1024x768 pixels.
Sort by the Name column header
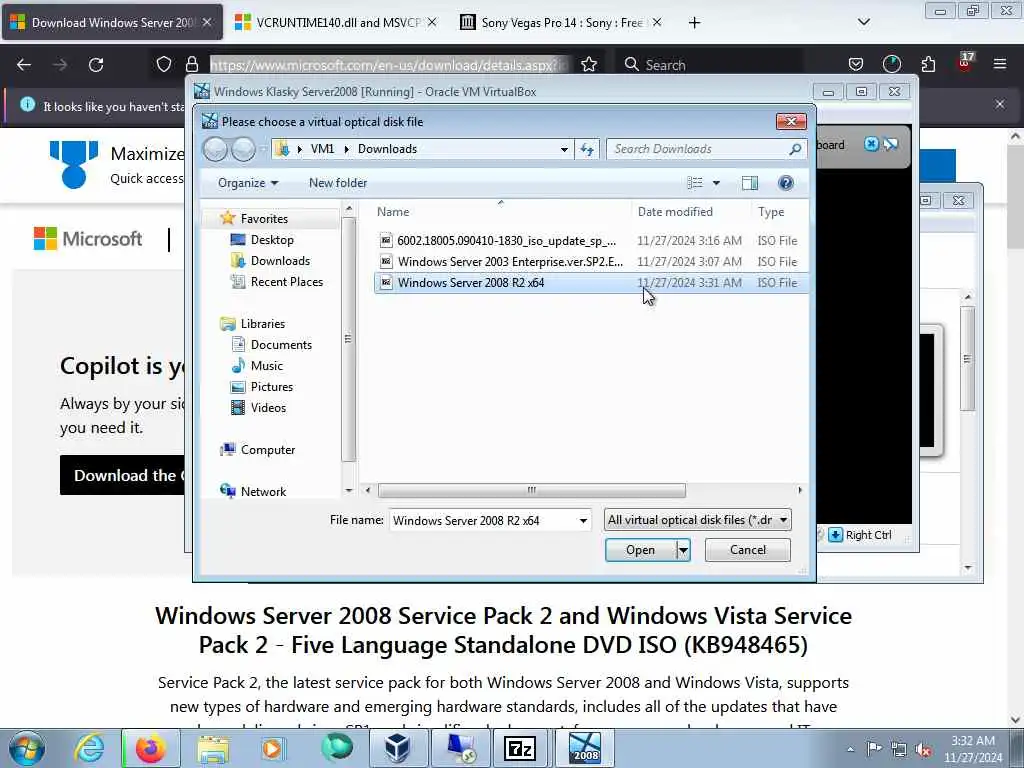(501, 212)
